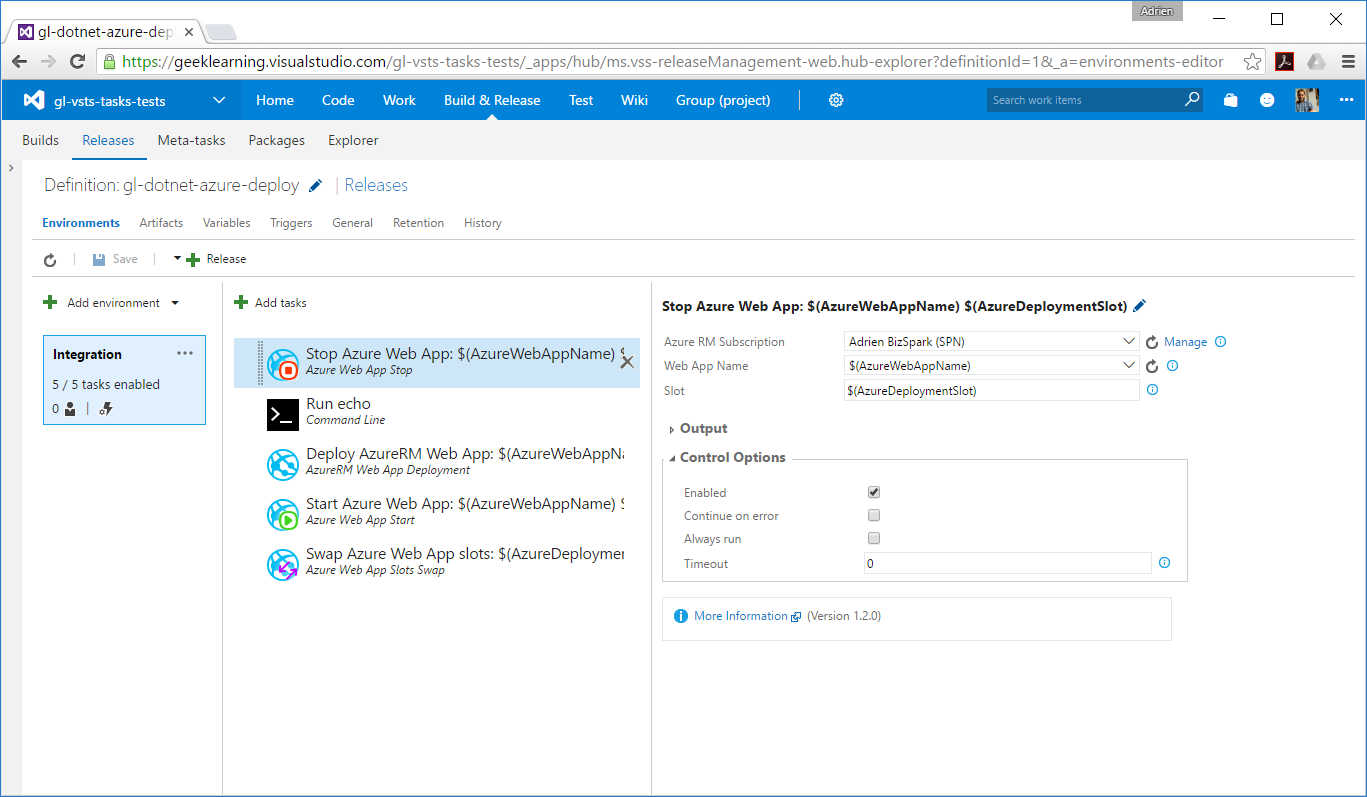
Task: Click the green plus Add environment icon
Action: [50, 302]
